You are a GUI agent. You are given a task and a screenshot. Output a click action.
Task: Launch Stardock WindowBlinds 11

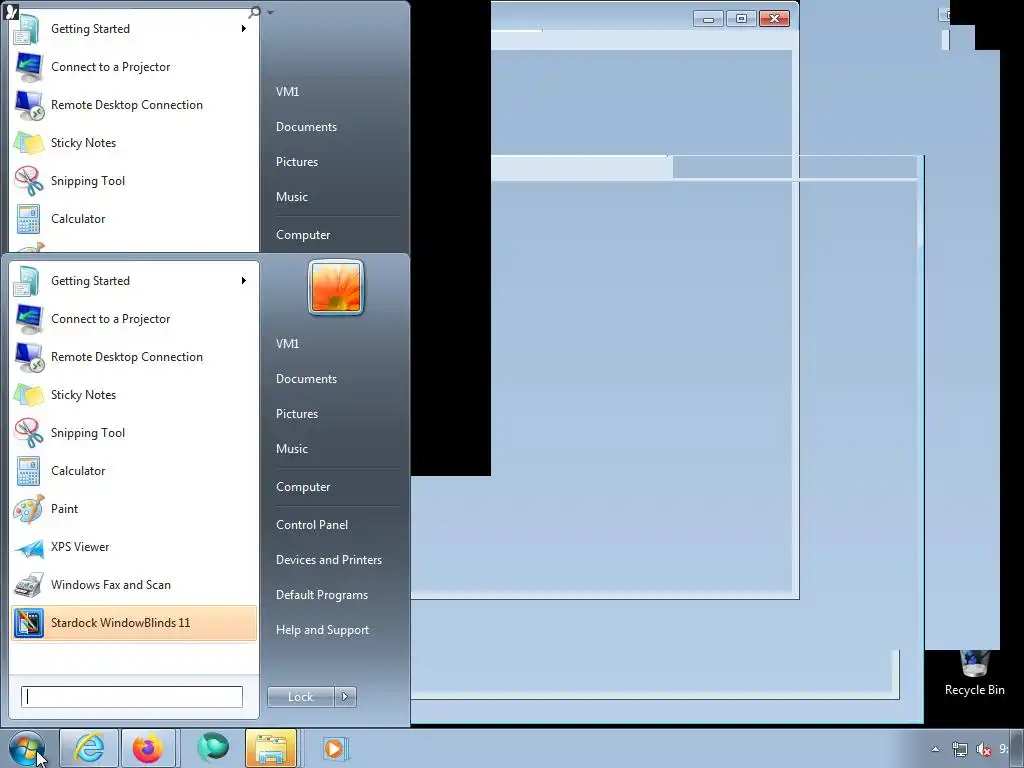click(133, 623)
